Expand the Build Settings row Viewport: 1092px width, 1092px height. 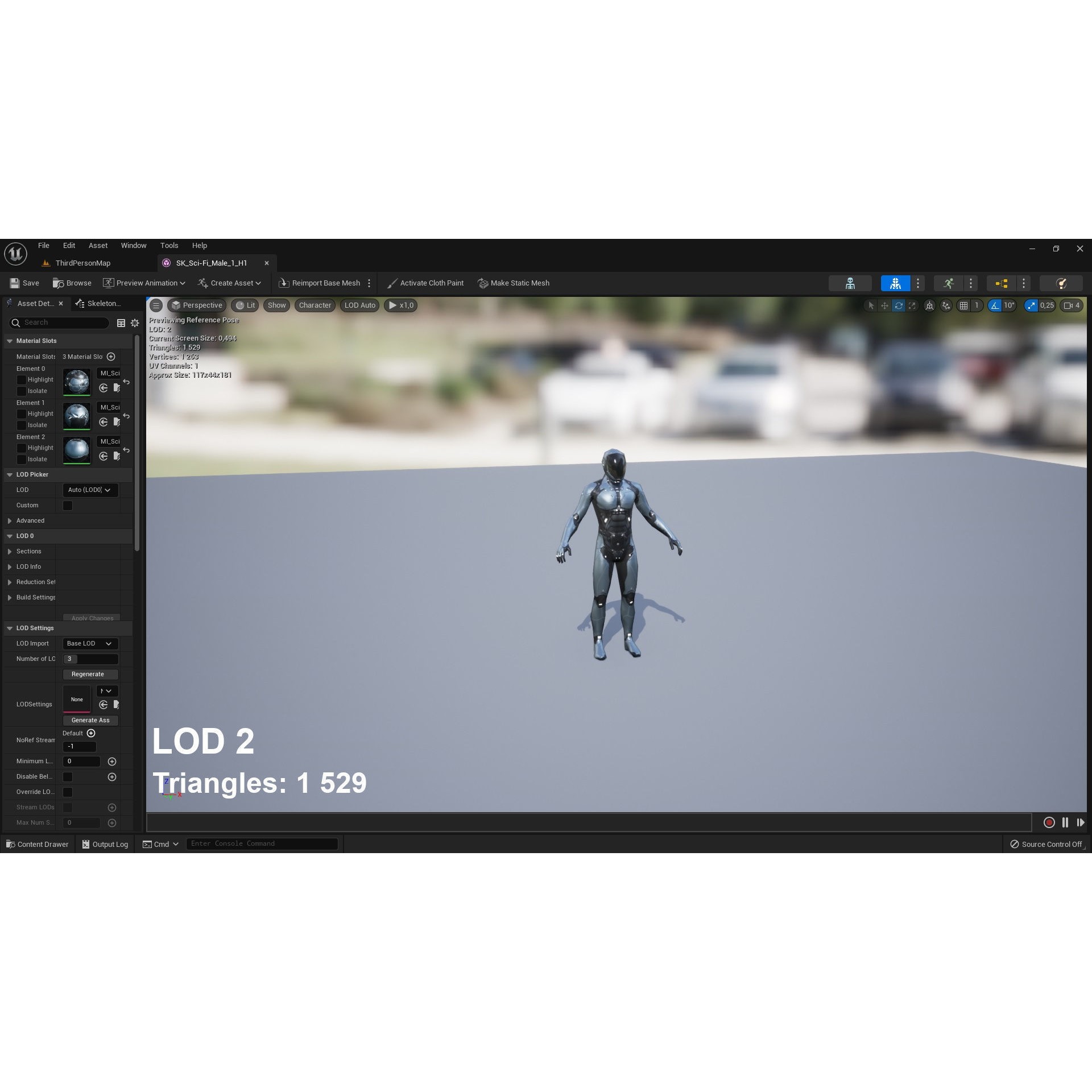pyautogui.click(x=10, y=598)
